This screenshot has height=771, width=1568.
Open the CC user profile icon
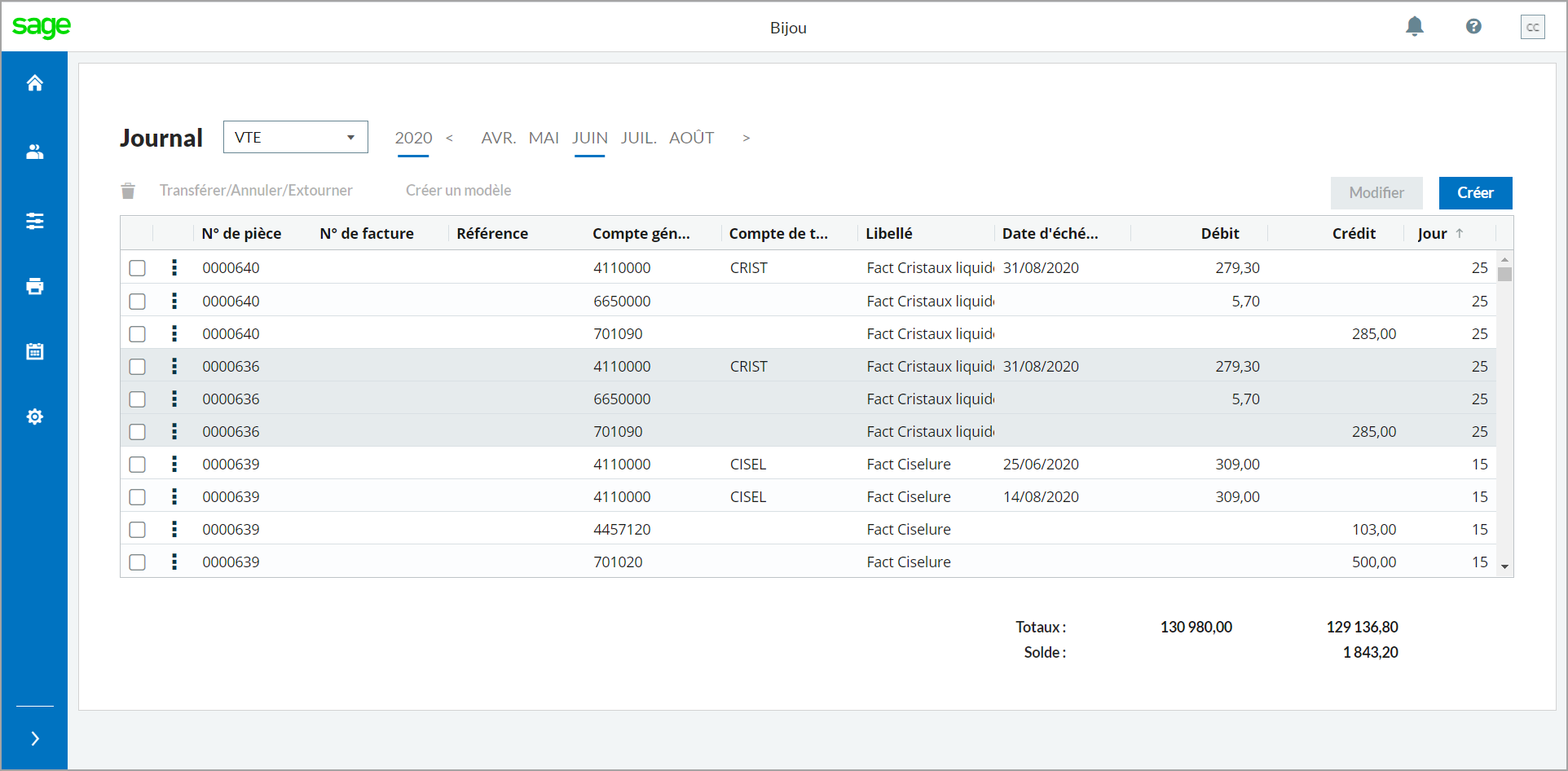pyautogui.click(x=1533, y=27)
